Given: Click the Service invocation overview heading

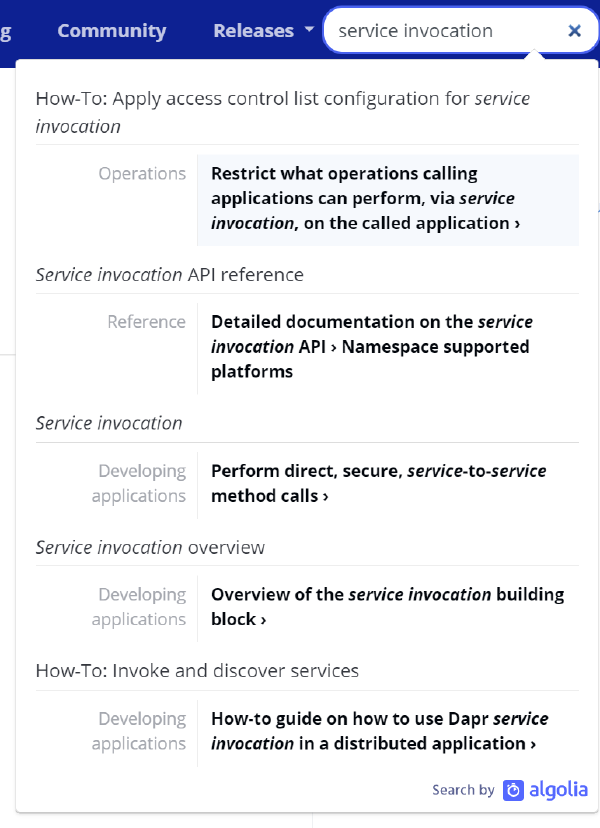Looking at the screenshot, I should [150, 548].
